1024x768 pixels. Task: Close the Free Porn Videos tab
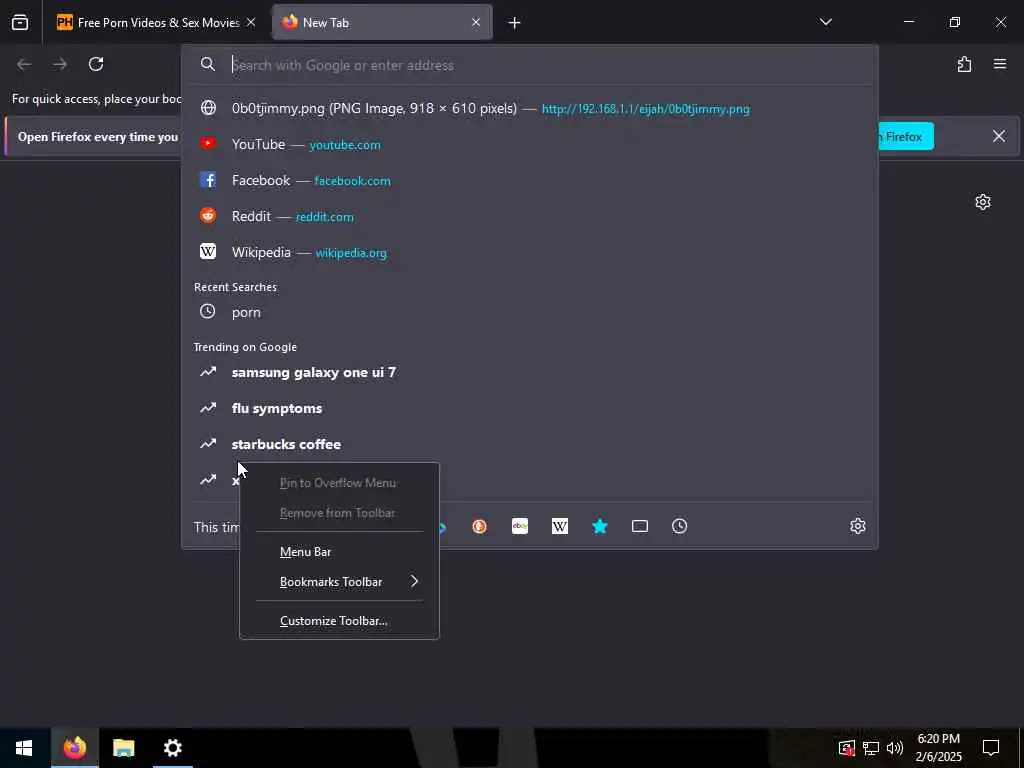251,23
